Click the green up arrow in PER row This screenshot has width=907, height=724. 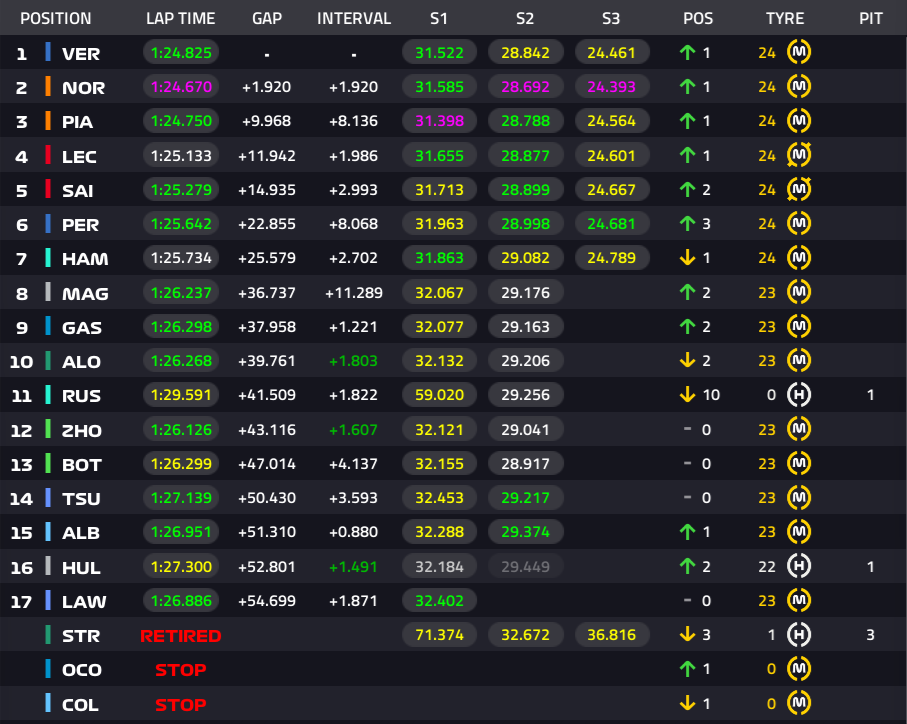[687, 223]
